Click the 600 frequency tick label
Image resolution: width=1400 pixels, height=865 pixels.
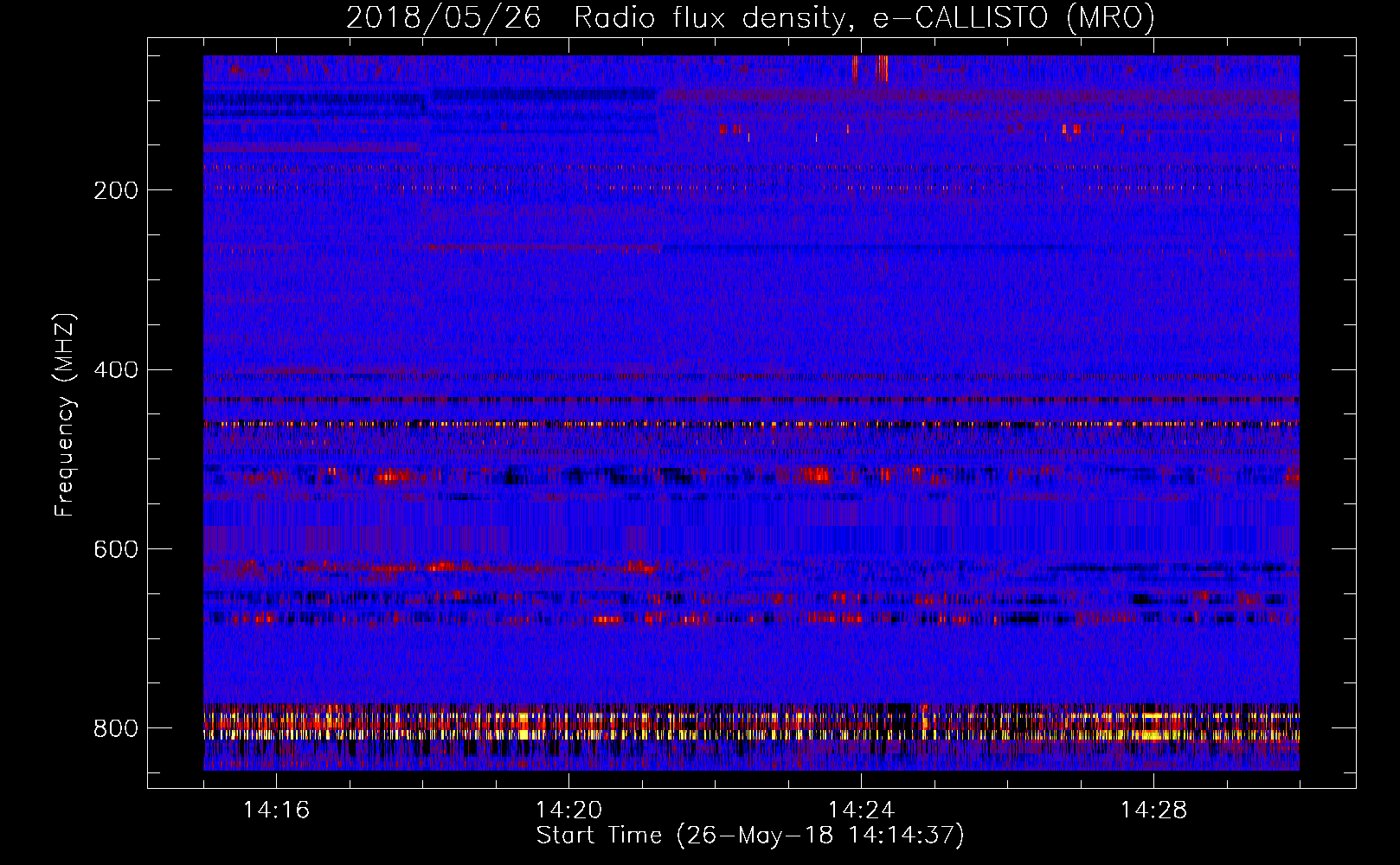[116, 549]
